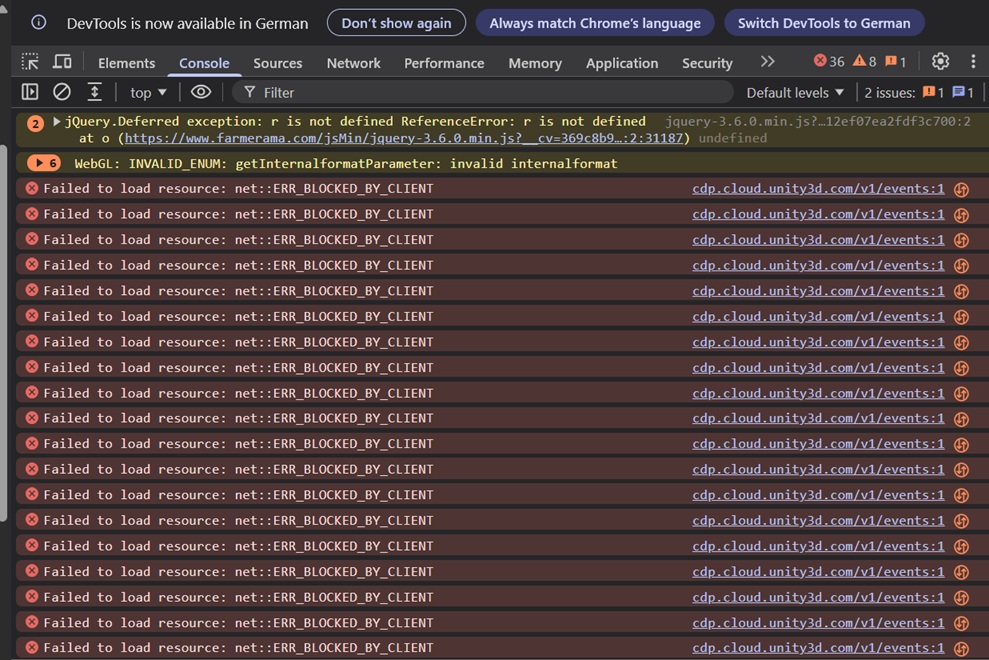This screenshot has height=660, width=989.
Task: Focus the console Filter input field
Action: coord(483,93)
